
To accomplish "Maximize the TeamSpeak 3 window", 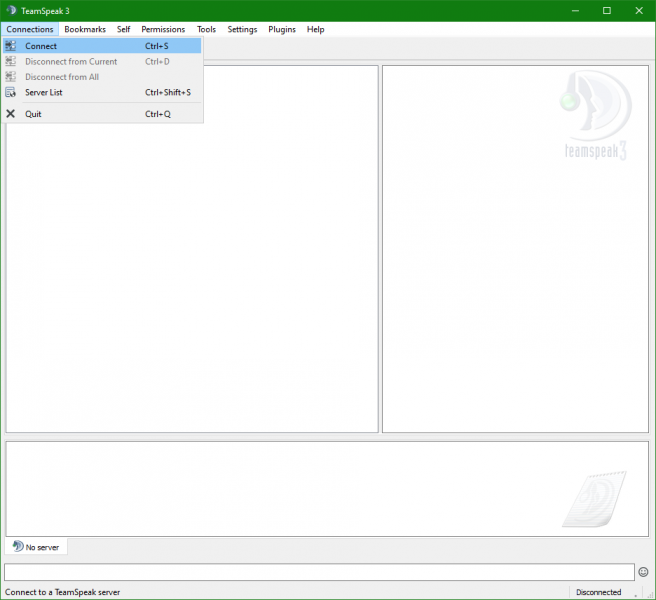I will click(607, 10).
